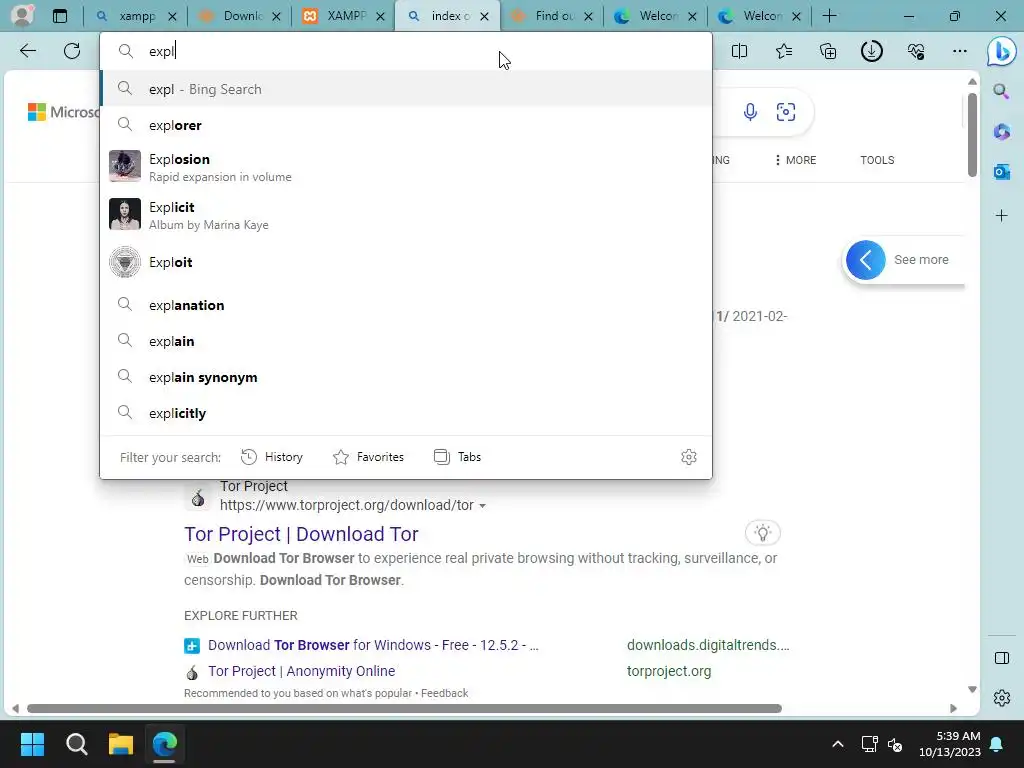Open the Outlook sidebar icon

pos(1001,172)
